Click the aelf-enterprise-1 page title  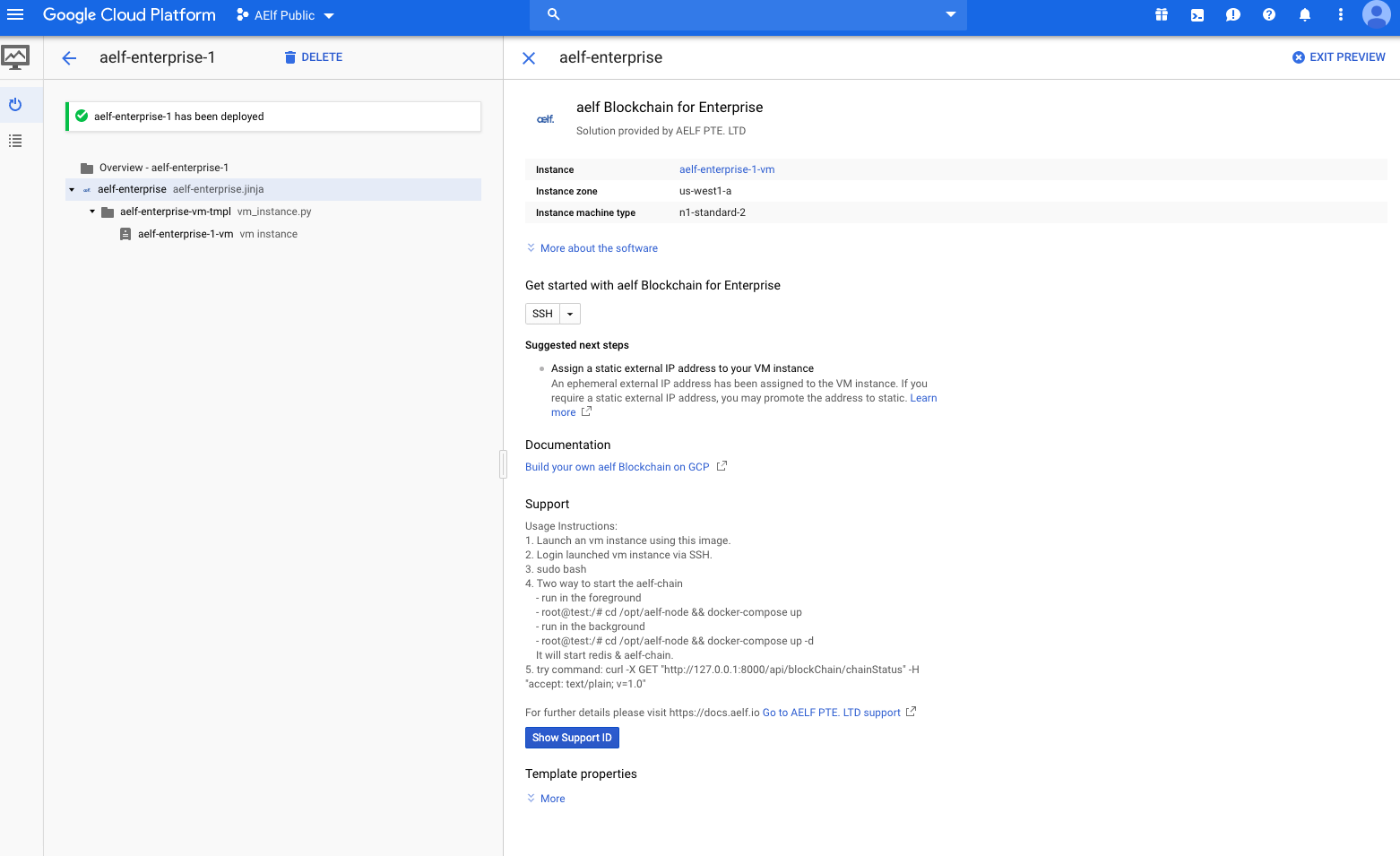pyautogui.click(x=157, y=57)
